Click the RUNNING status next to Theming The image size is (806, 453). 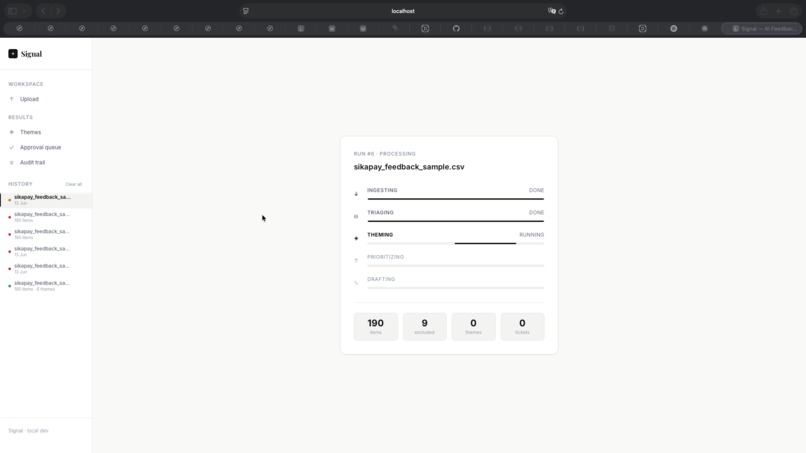point(532,235)
